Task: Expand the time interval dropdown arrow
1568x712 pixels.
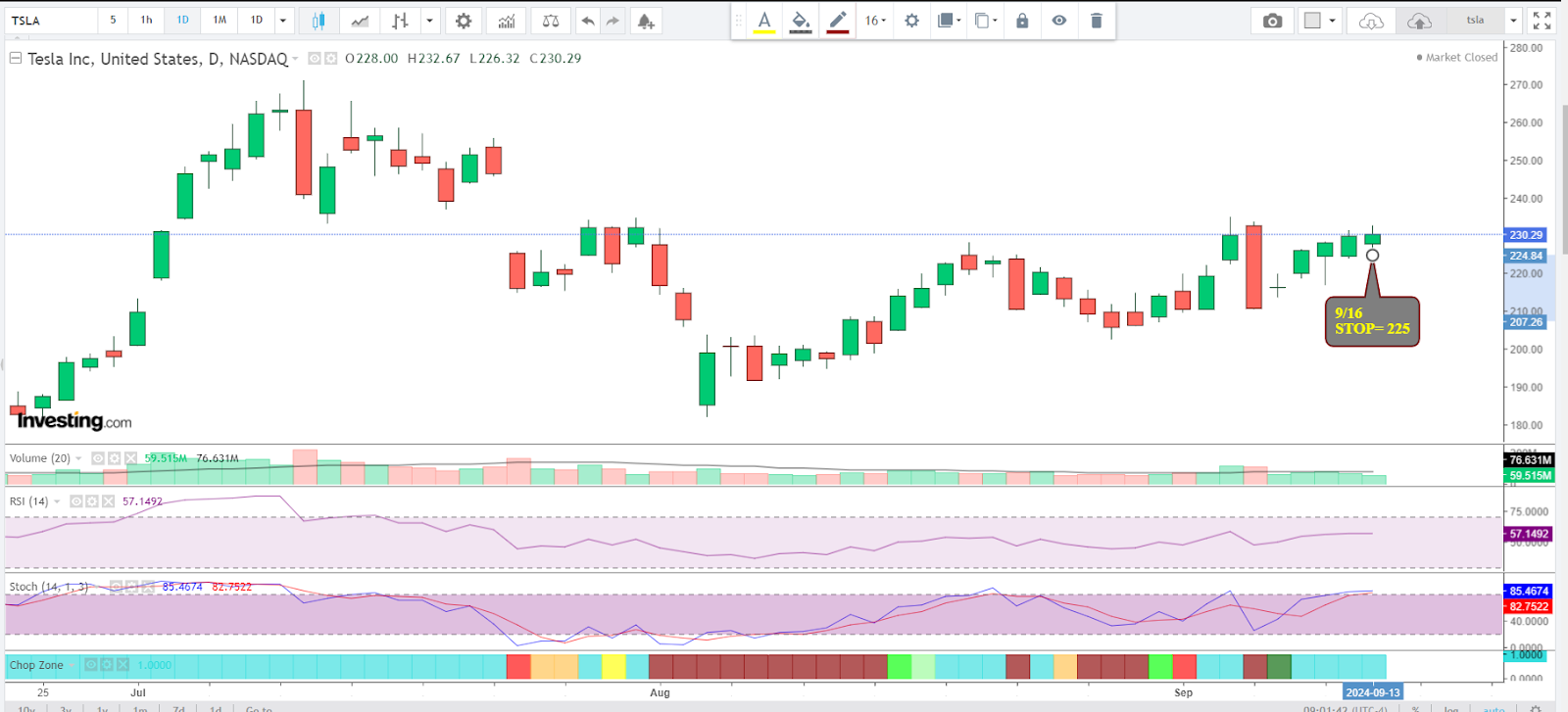Action: click(x=283, y=21)
